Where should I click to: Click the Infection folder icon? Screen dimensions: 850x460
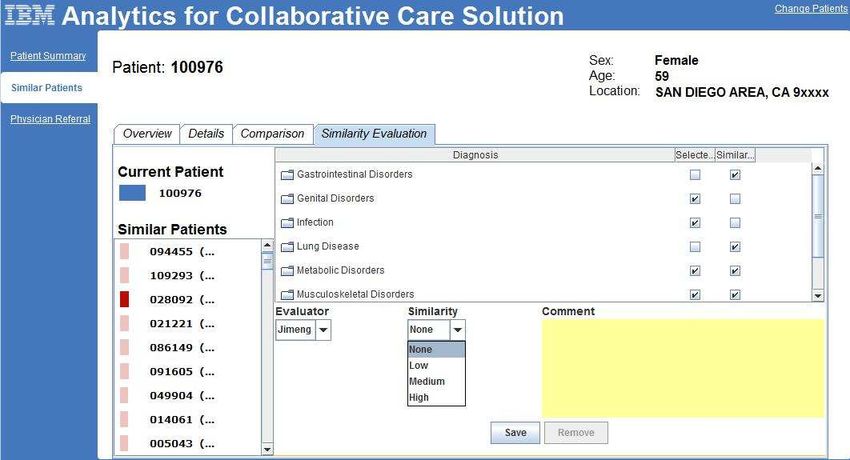287,223
